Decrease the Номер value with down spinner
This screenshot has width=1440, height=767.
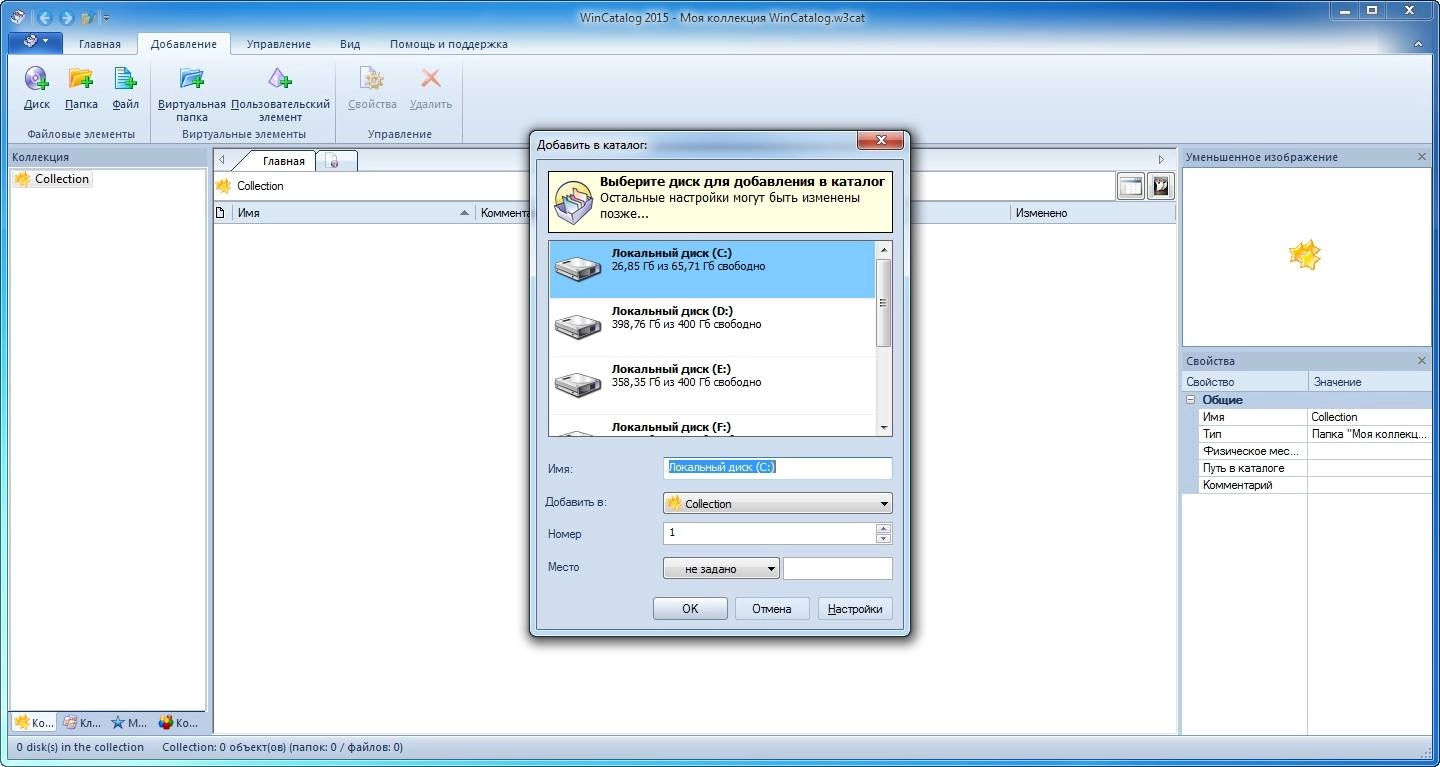pyautogui.click(x=883, y=539)
